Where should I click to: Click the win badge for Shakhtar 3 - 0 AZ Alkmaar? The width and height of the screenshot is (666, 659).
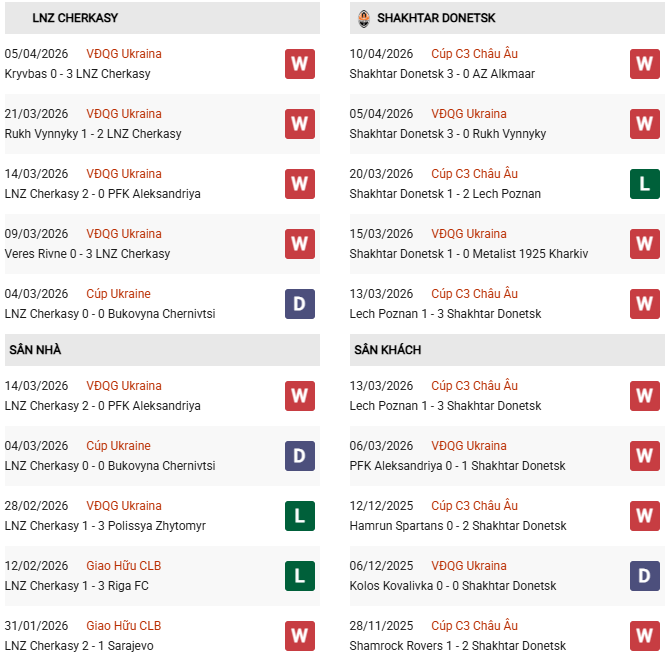(644, 64)
